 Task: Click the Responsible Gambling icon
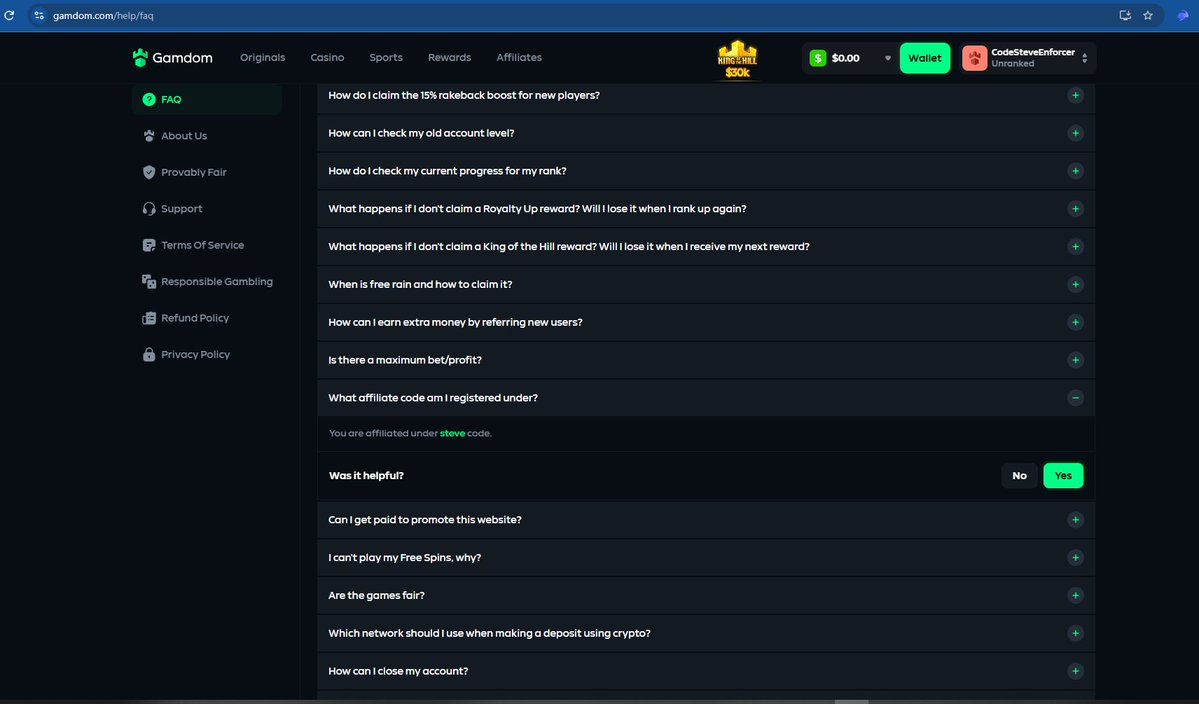pos(149,281)
